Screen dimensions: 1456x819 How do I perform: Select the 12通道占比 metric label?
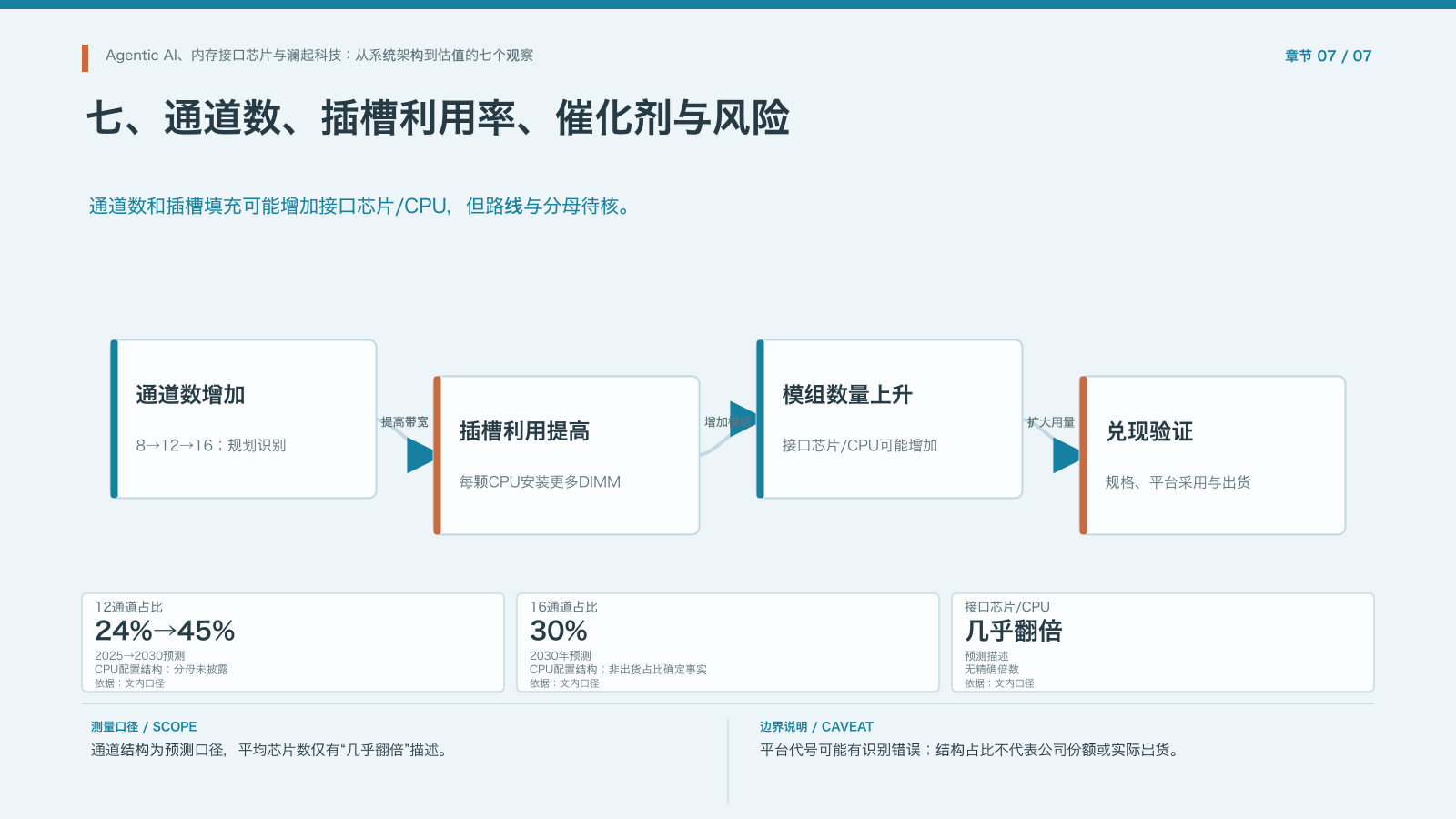128,607
